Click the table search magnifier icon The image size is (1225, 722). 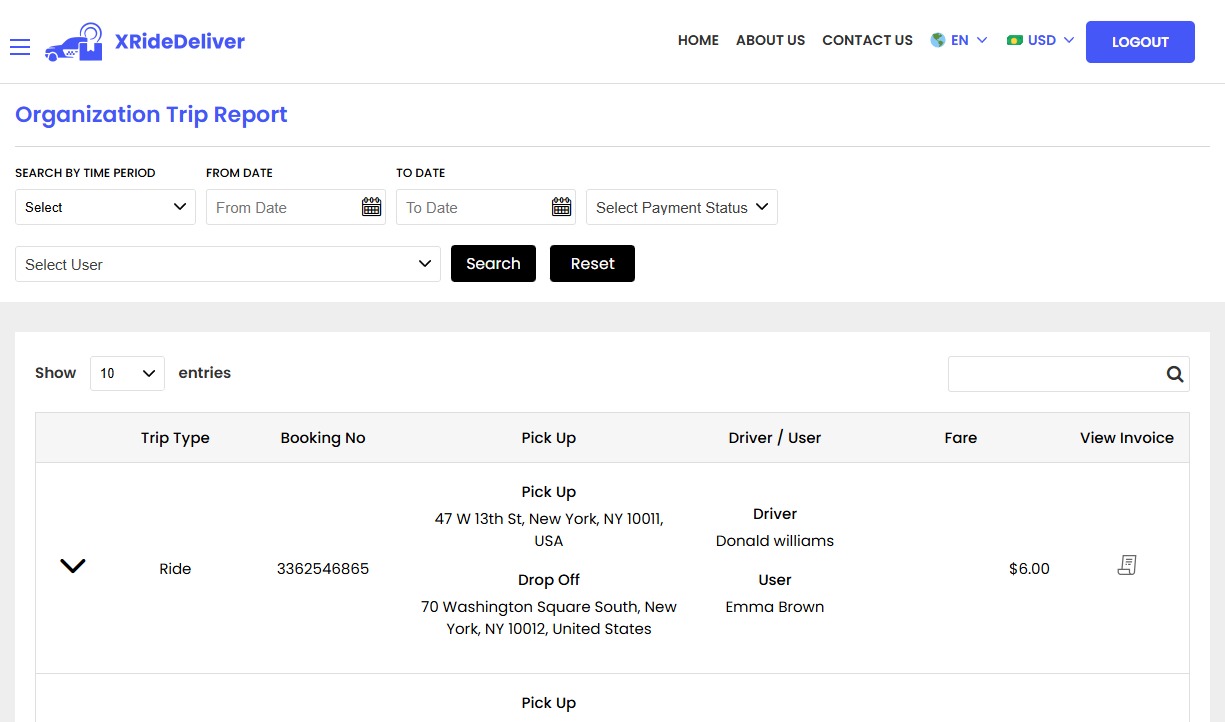click(x=1174, y=374)
